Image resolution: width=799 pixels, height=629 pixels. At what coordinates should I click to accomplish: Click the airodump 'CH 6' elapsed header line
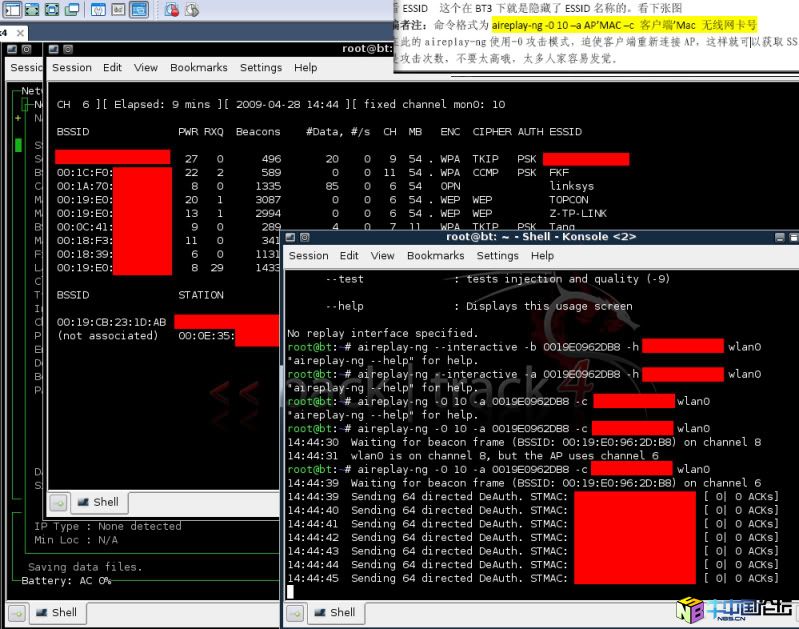pyautogui.click(x=281, y=104)
